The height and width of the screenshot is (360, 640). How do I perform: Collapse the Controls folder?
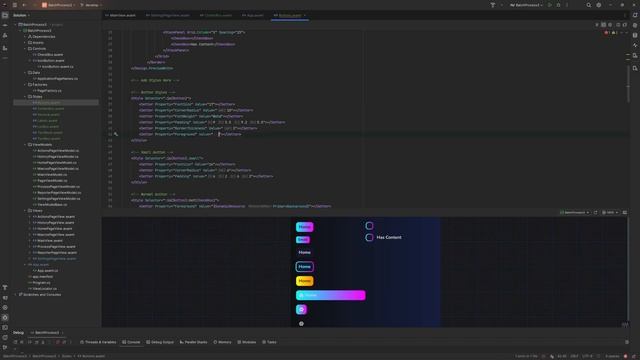(25, 49)
